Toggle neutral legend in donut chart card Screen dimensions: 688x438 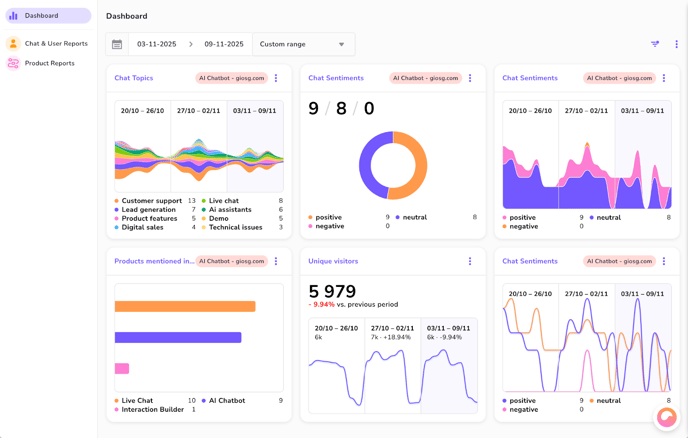point(413,217)
